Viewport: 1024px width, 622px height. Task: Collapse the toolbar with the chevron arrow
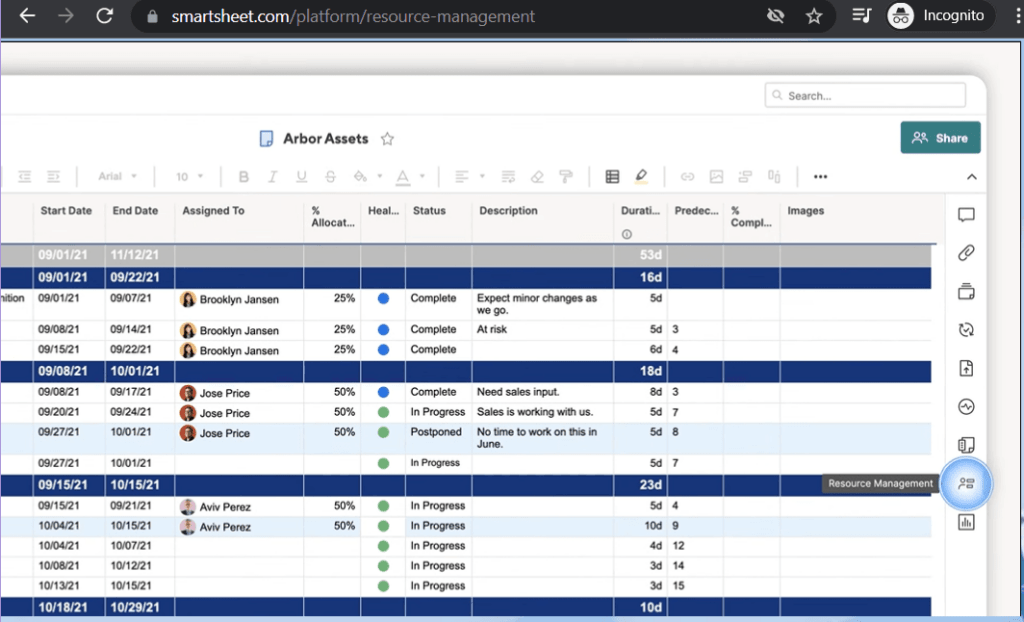pos(971,176)
